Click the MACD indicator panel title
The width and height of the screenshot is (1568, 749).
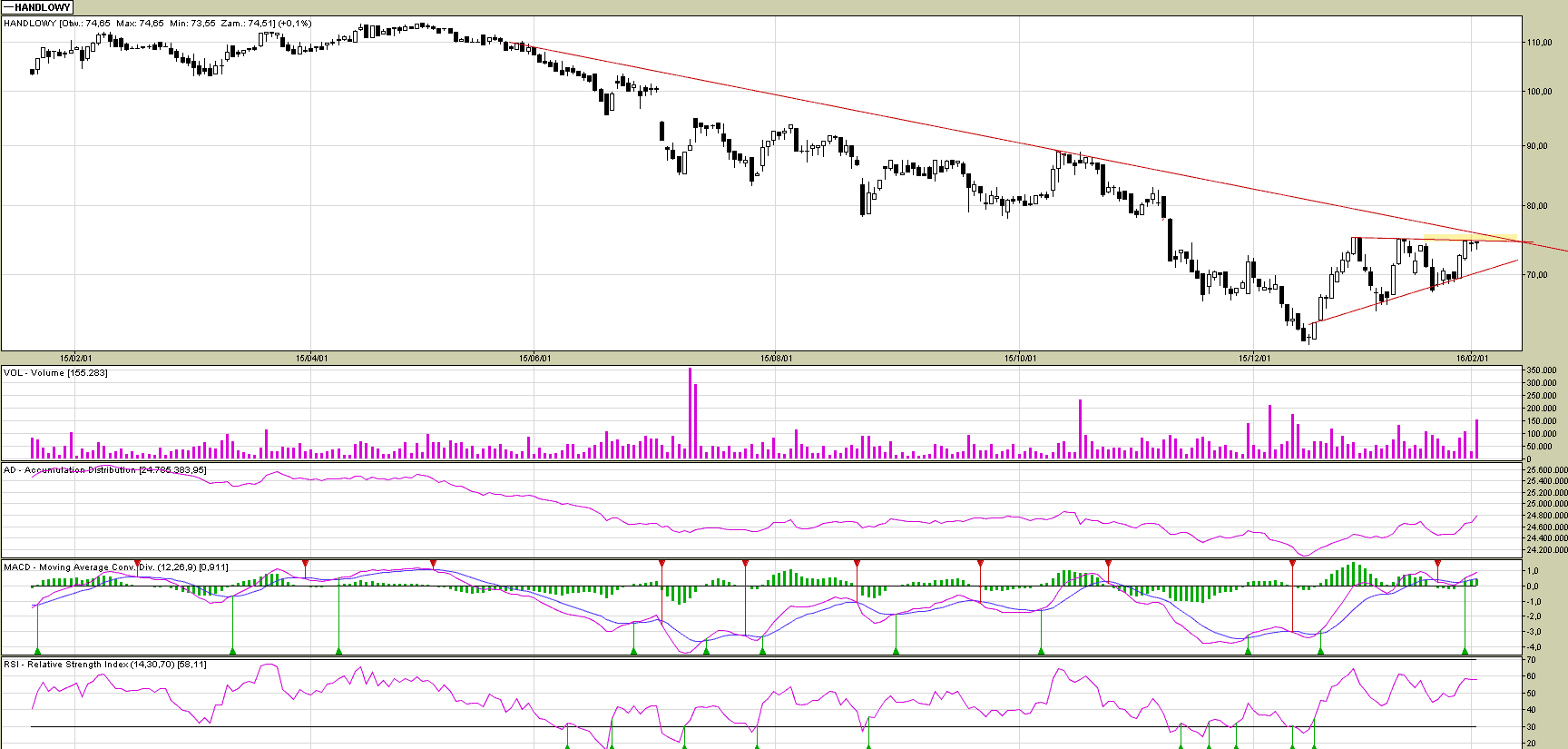[x=115, y=567]
